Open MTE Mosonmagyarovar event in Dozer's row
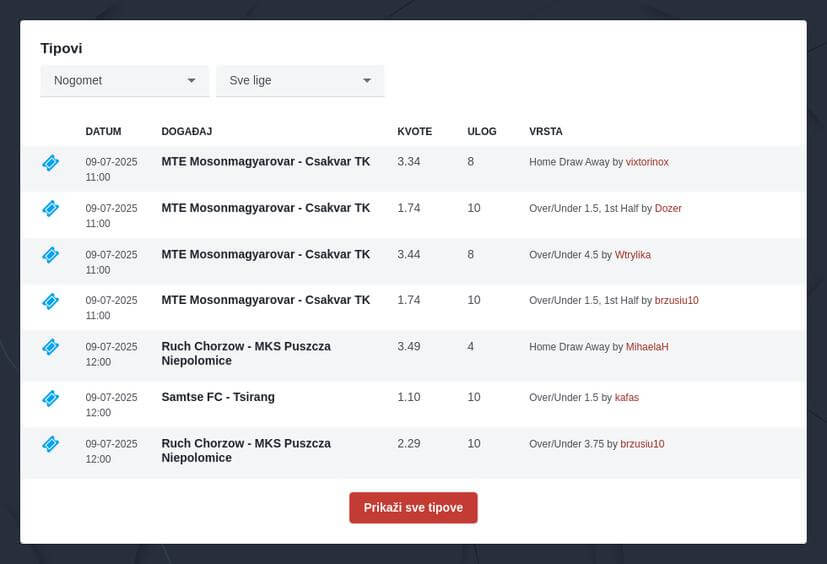Image resolution: width=827 pixels, height=564 pixels. pyautogui.click(x=266, y=208)
